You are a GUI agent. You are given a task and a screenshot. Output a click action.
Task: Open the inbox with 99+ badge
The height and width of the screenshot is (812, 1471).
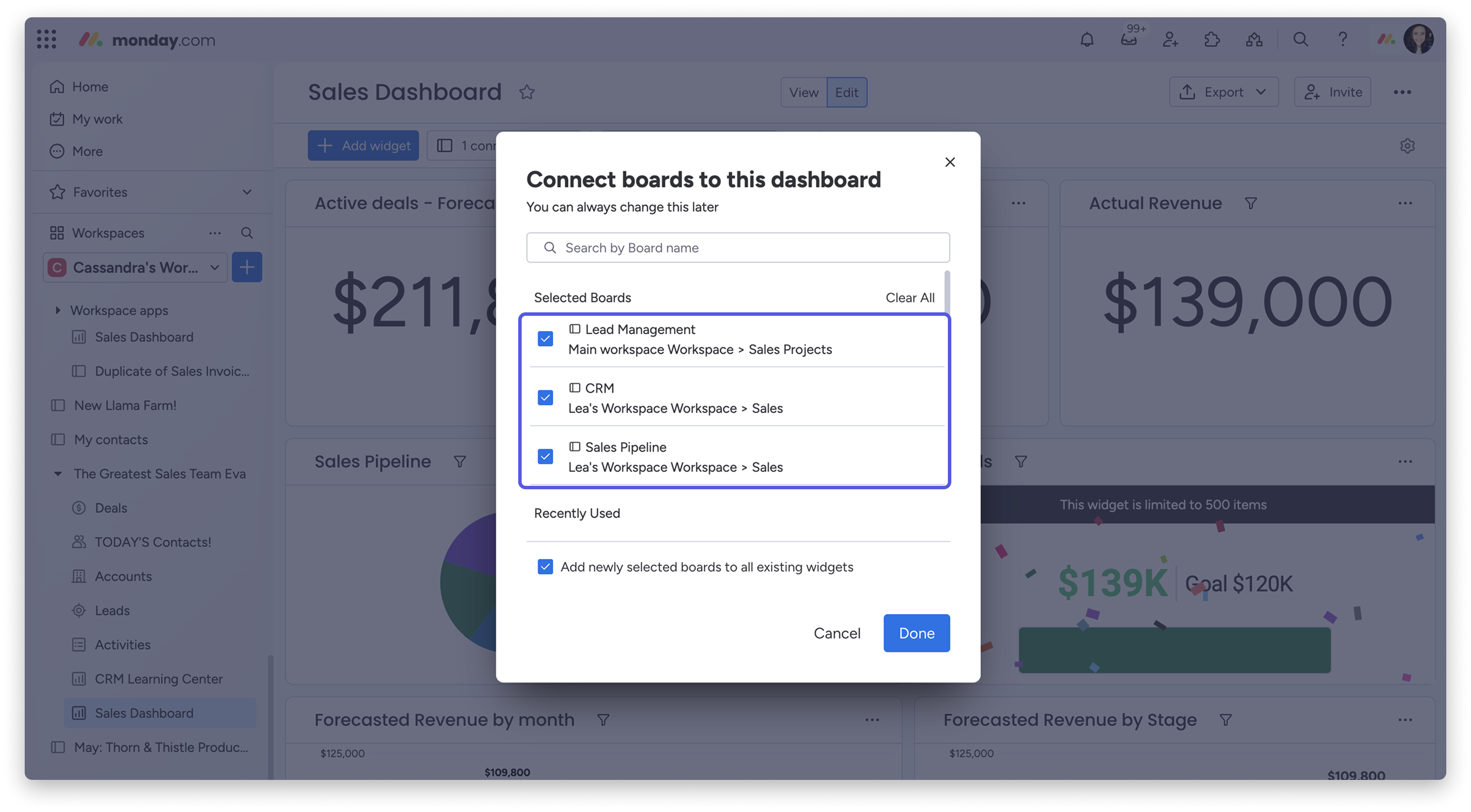point(1128,40)
